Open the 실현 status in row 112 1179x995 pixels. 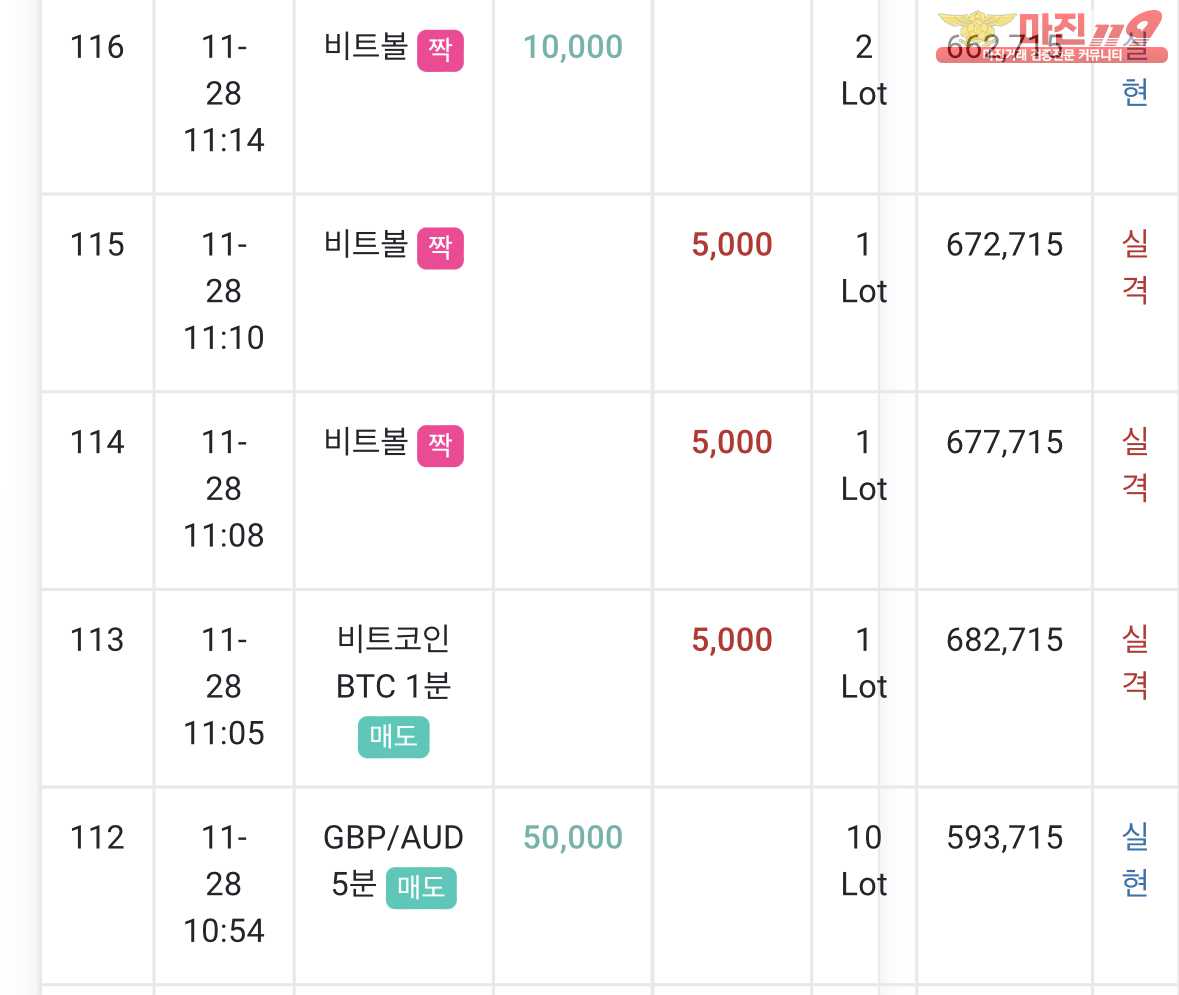[1135, 860]
